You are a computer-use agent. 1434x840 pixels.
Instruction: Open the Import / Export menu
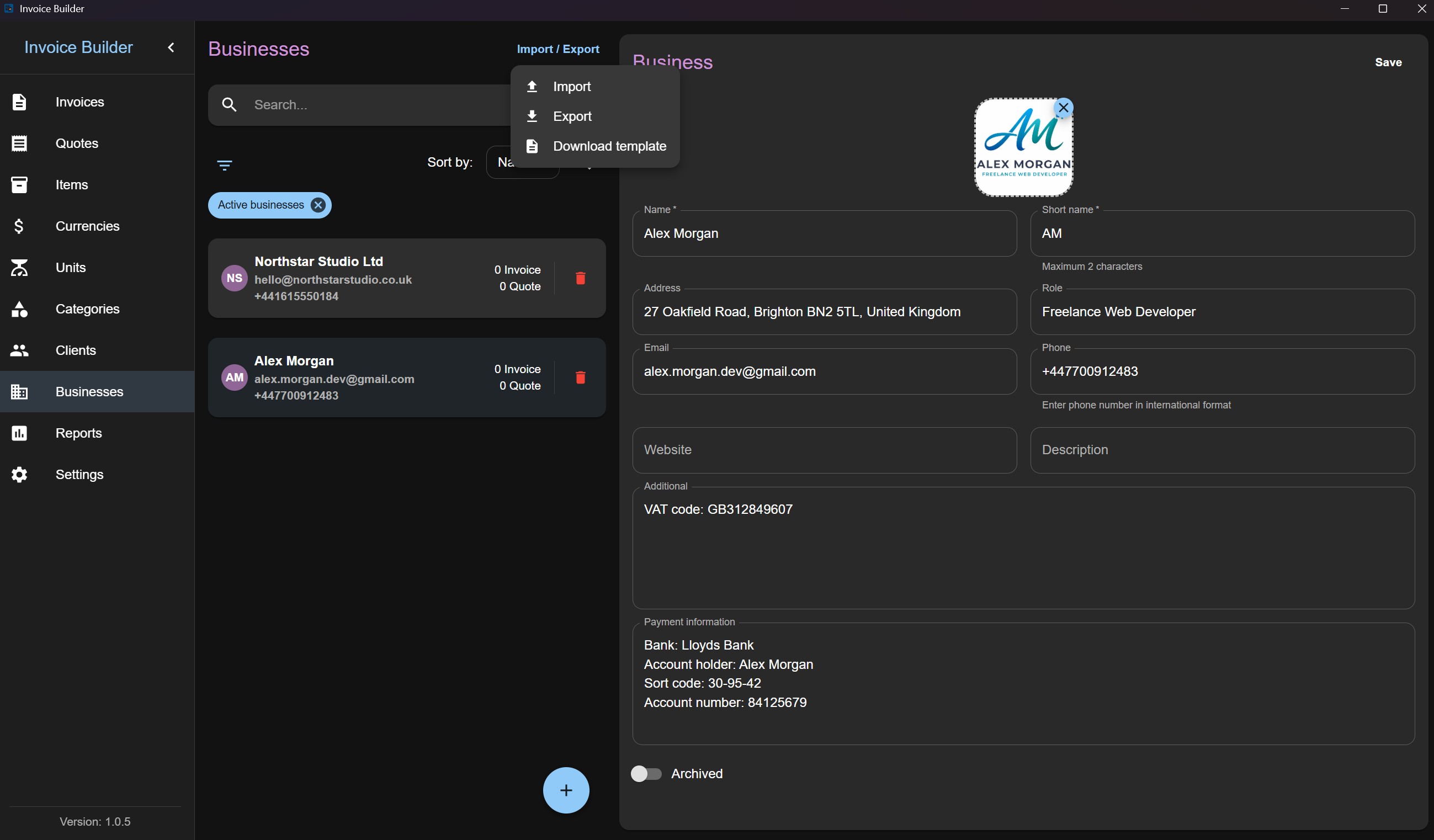(x=557, y=49)
